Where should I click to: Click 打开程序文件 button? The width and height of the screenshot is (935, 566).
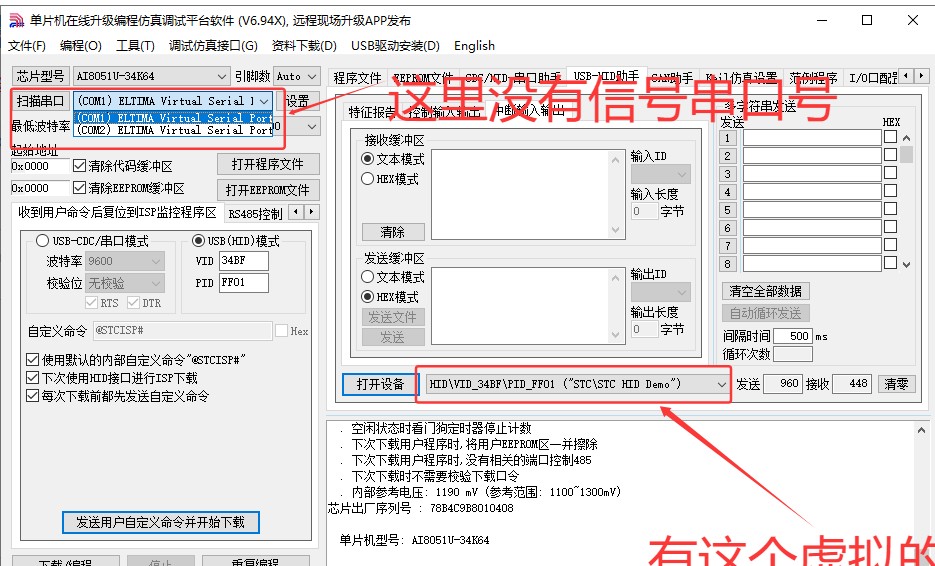pyautogui.click(x=268, y=164)
